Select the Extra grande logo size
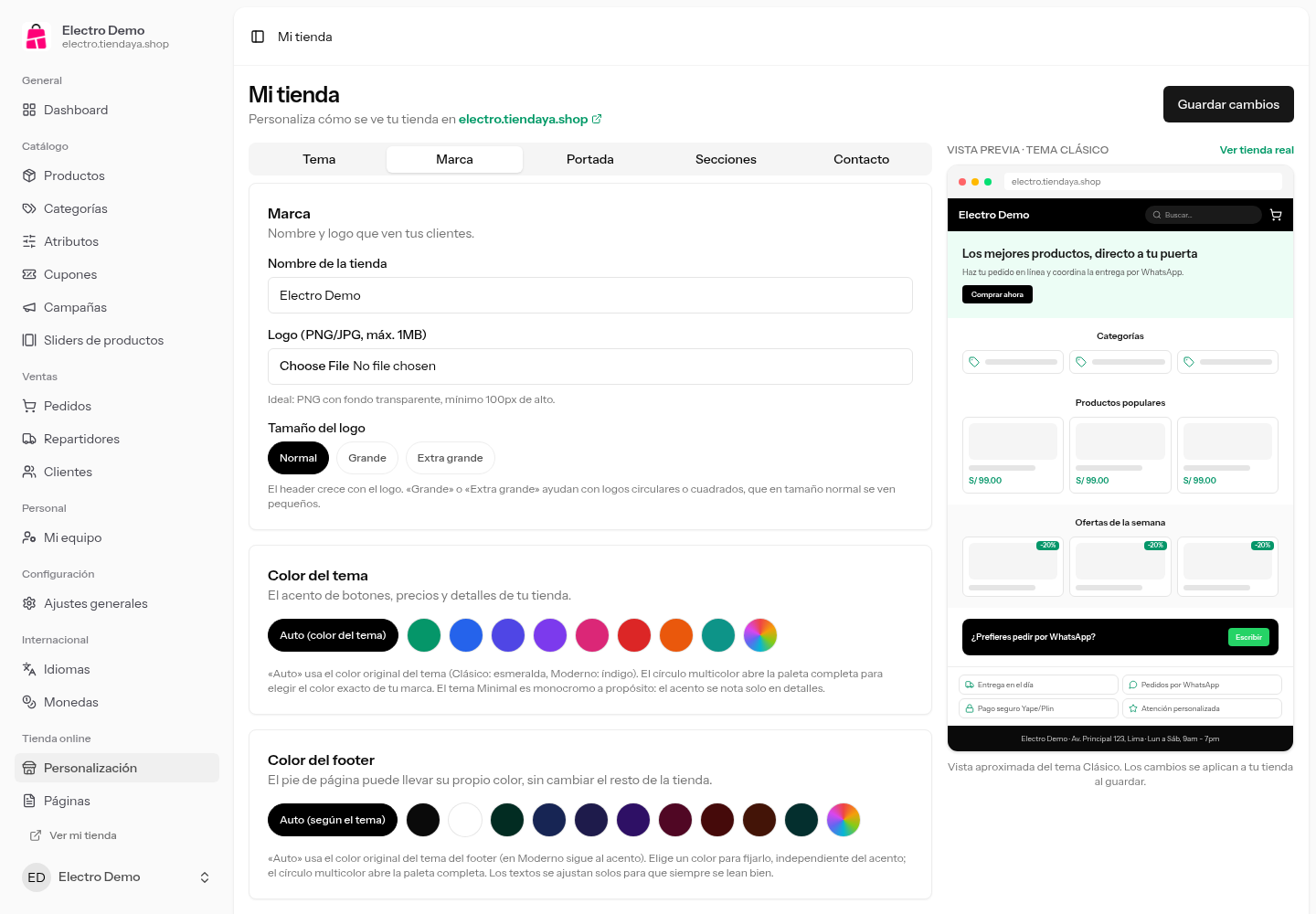This screenshot has height=914, width=1316. click(x=451, y=458)
